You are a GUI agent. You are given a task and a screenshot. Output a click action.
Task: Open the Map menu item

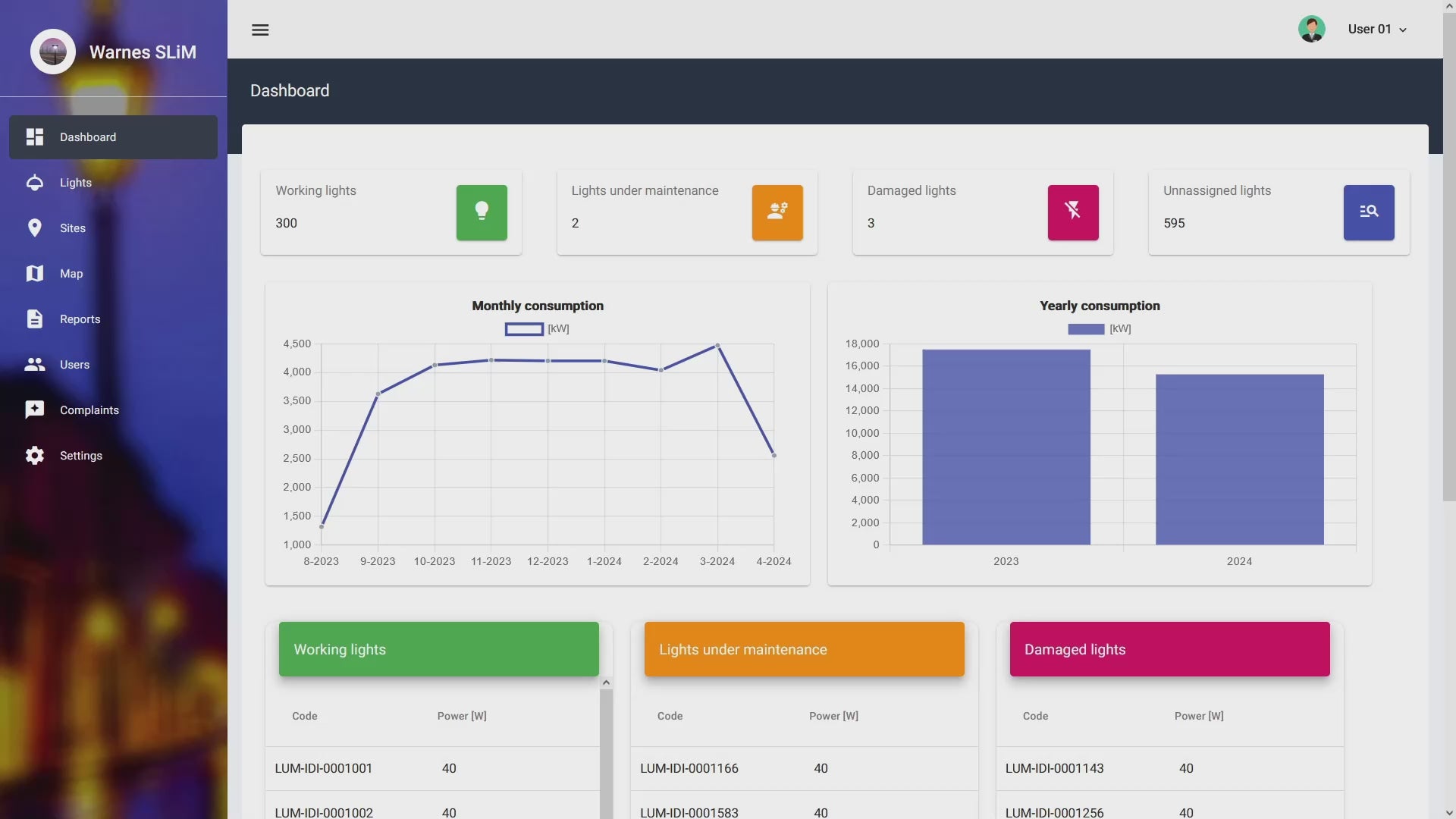113,274
